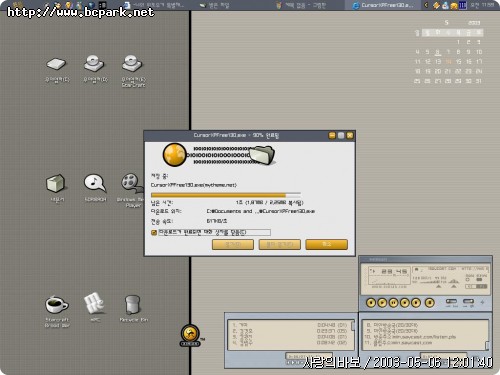The width and height of the screenshot is (500, 375).
Task: Select date 31 in desktop calendar
Action: 479,81
